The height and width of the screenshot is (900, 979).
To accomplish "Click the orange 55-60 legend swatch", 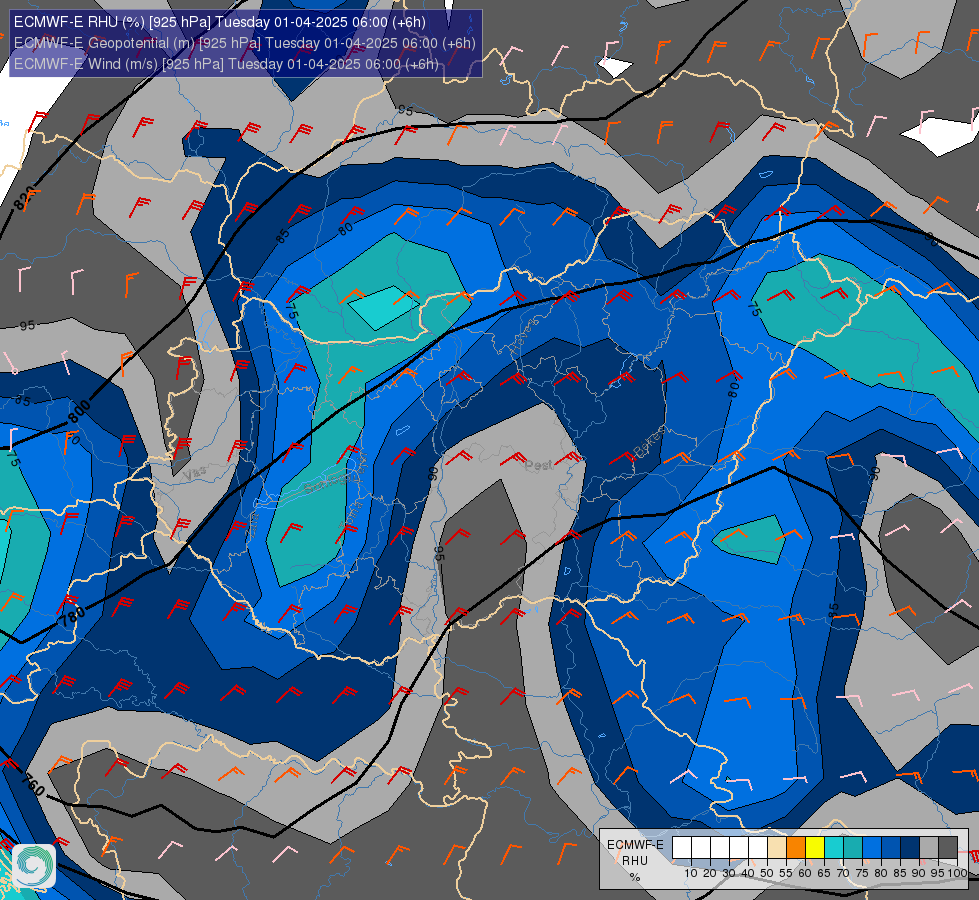I will click(x=796, y=847).
